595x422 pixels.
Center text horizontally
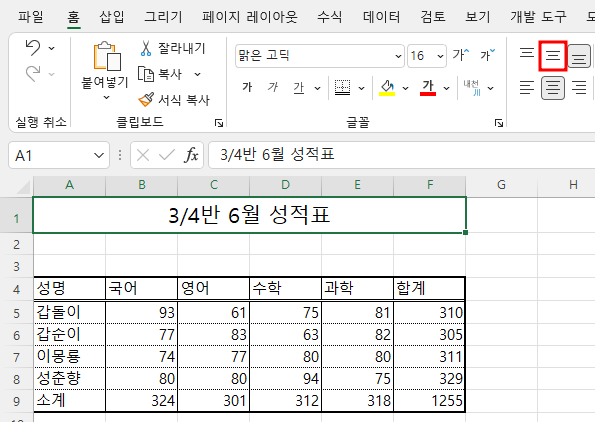click(x=553, y=88)
